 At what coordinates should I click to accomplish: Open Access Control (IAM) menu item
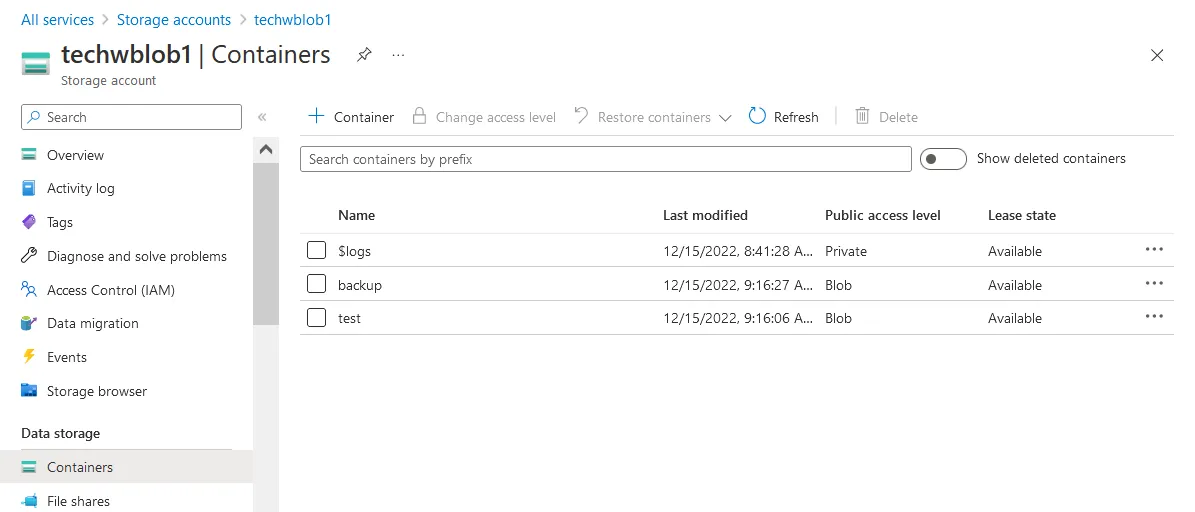click(110, 290)
